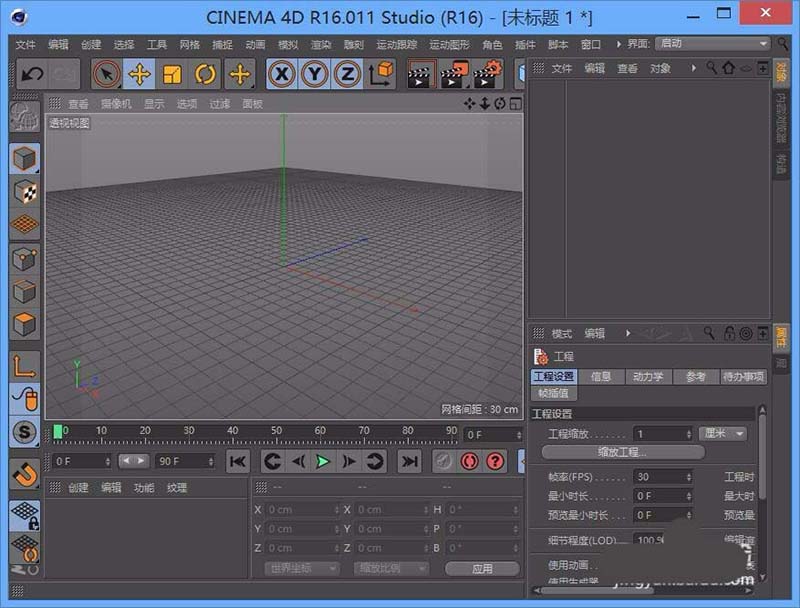This screenshot has height=608, width=800.
Task: Click preview range slider between 0F and 90F
Action: [134, 461]
